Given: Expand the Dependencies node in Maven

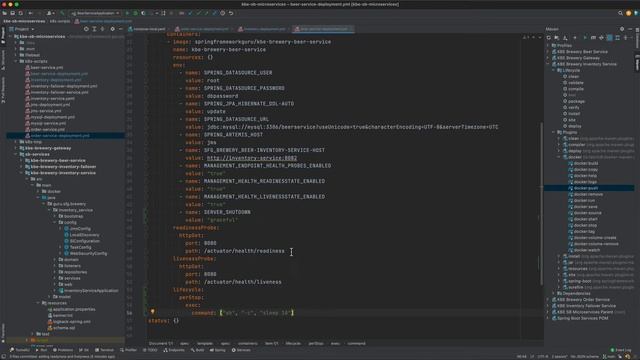Looking at the screenshot, I should tap(554, 293).
